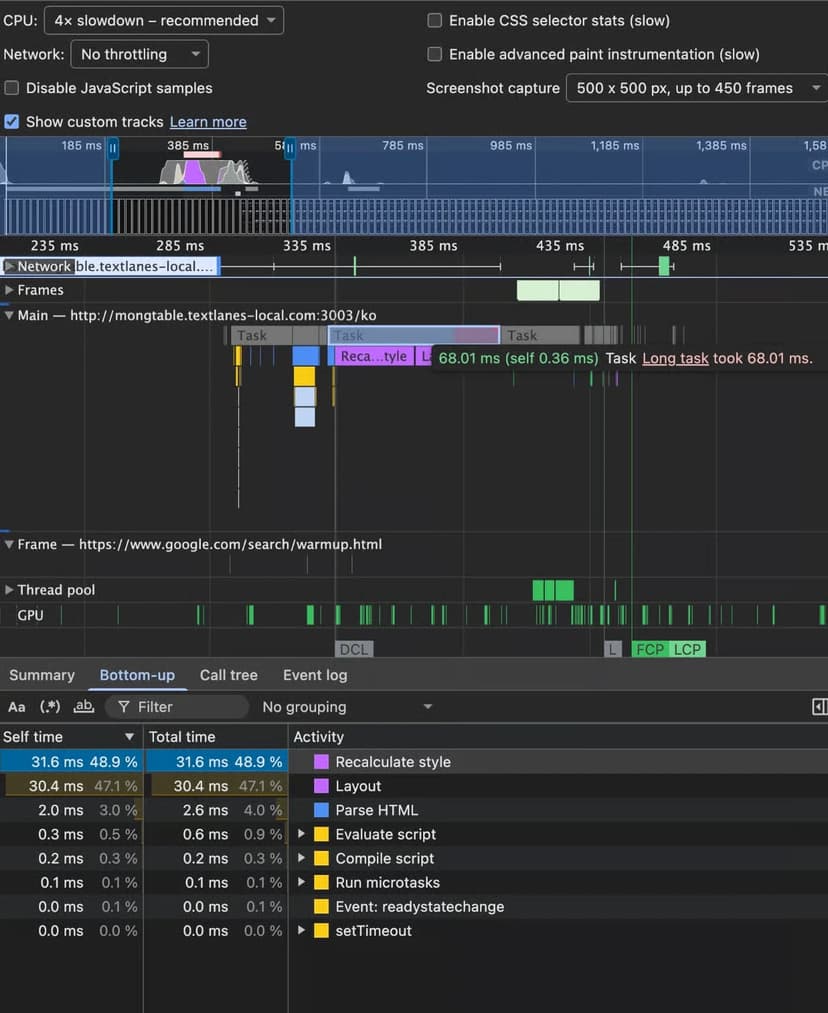Uncheck Show custom tracks

click(x=12, y=121)
